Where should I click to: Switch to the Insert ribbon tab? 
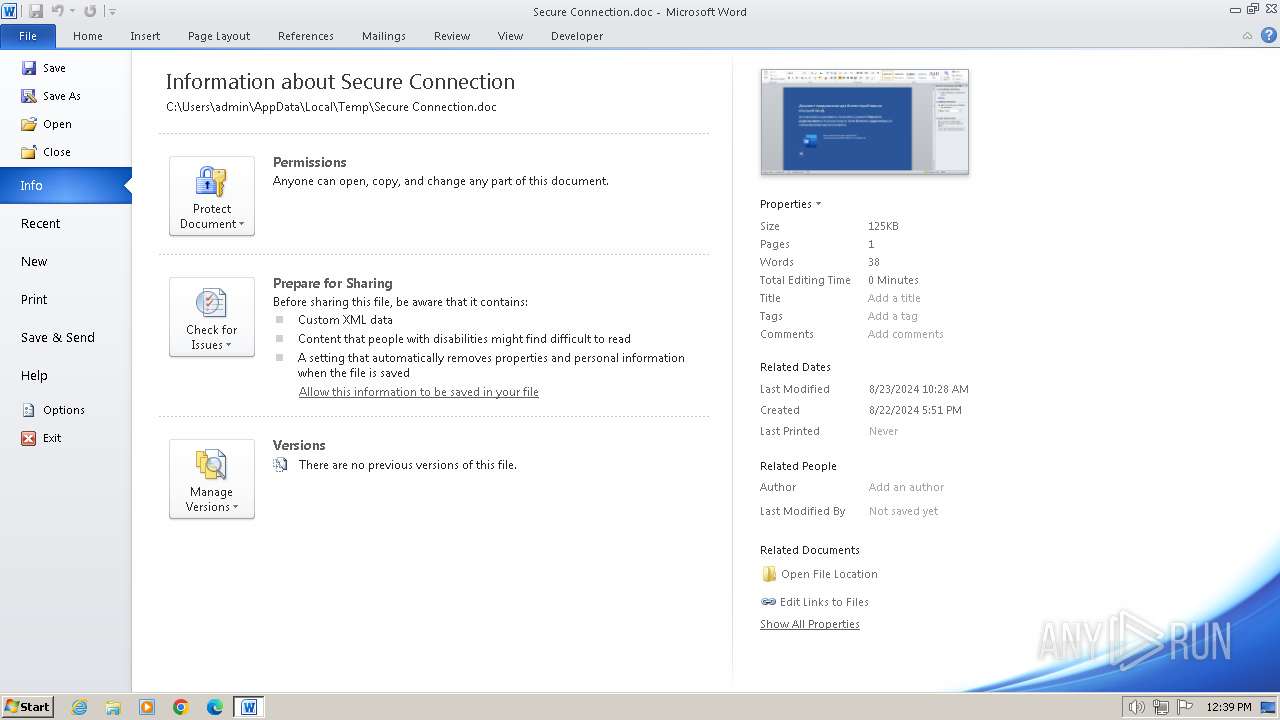click(145, 36)
